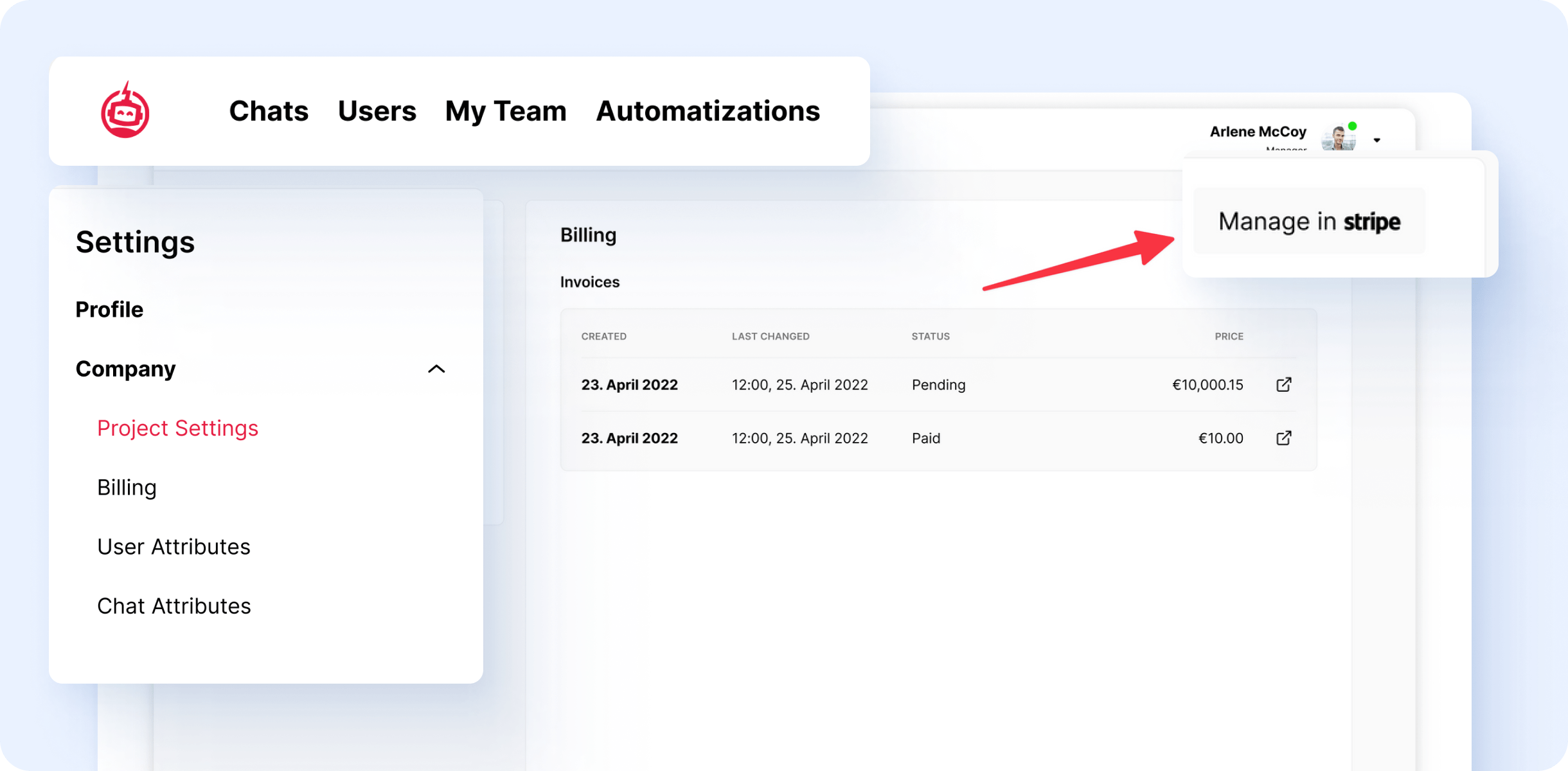Image resolution: width=1568 pixels, height=771 pixels.
Task: Go to the Users tab
Action: coord(377,111)
